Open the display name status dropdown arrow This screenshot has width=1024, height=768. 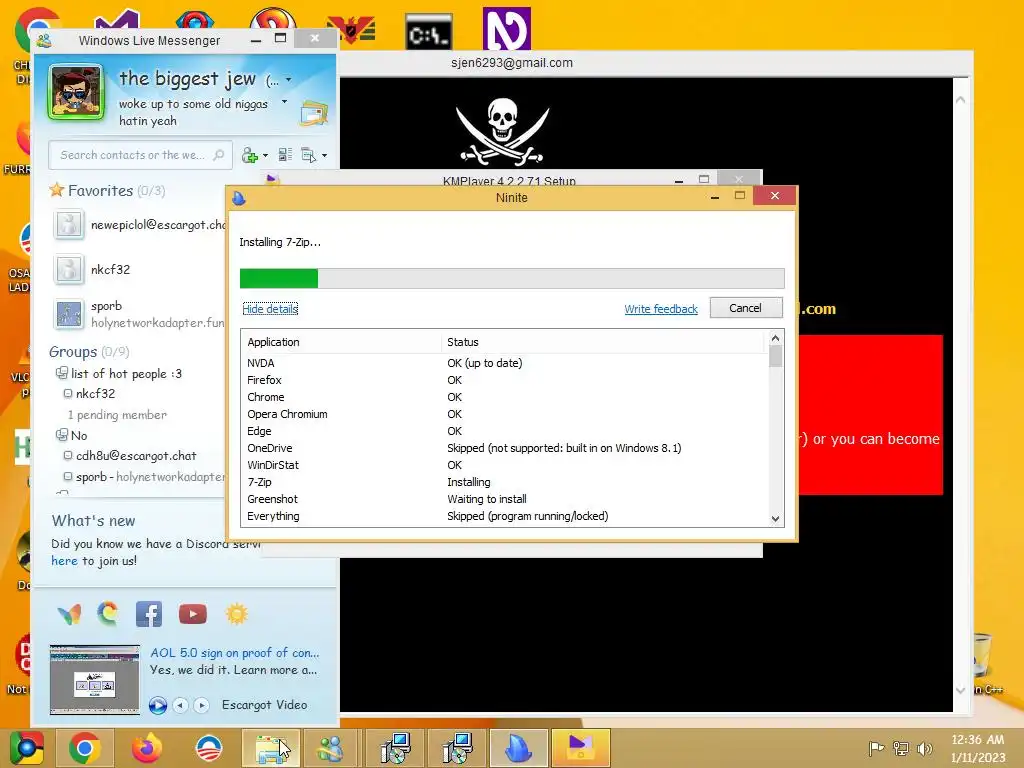tap(289, 80)
